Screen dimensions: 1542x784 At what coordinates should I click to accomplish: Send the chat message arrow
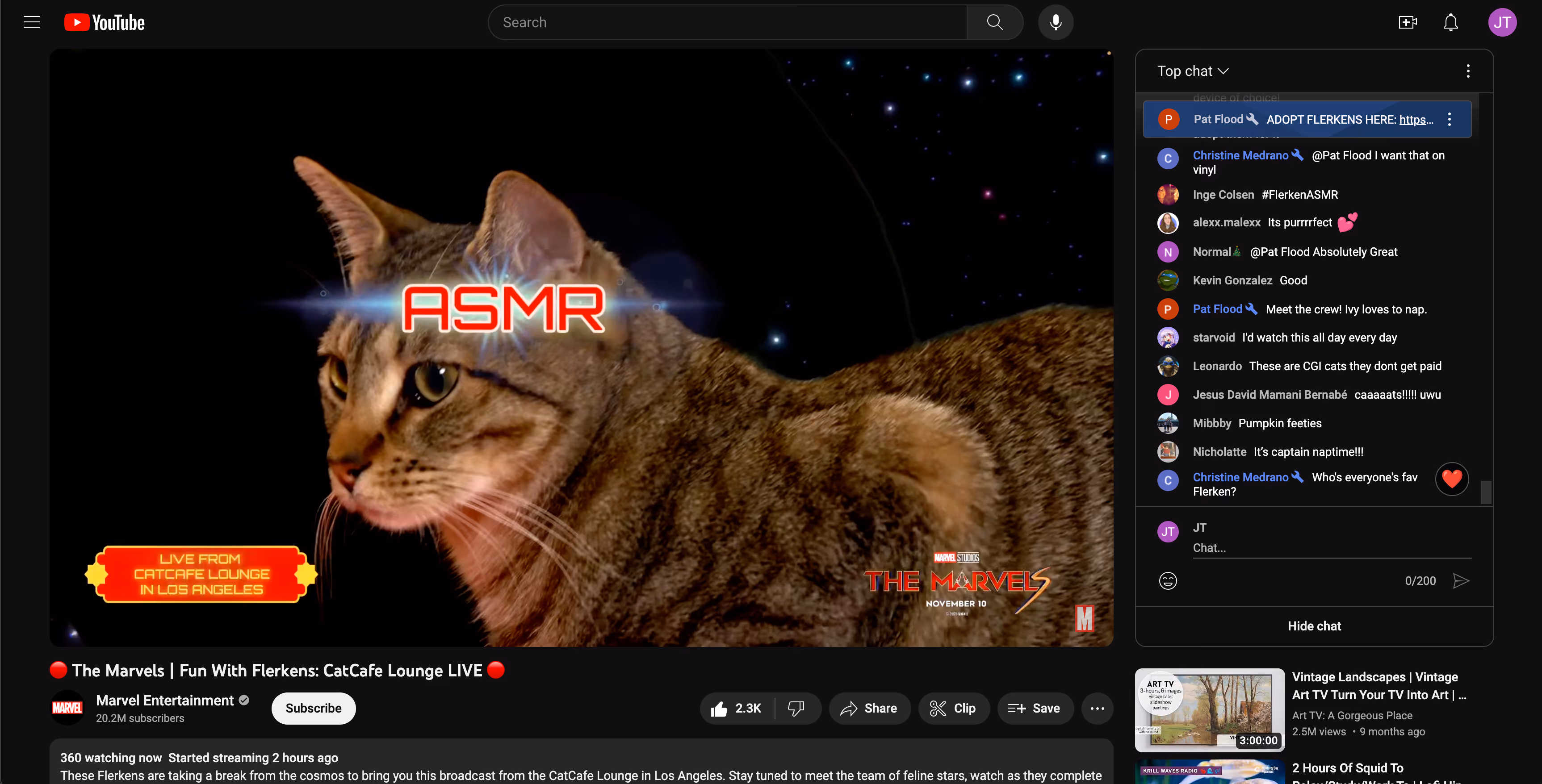point(1461,580)
